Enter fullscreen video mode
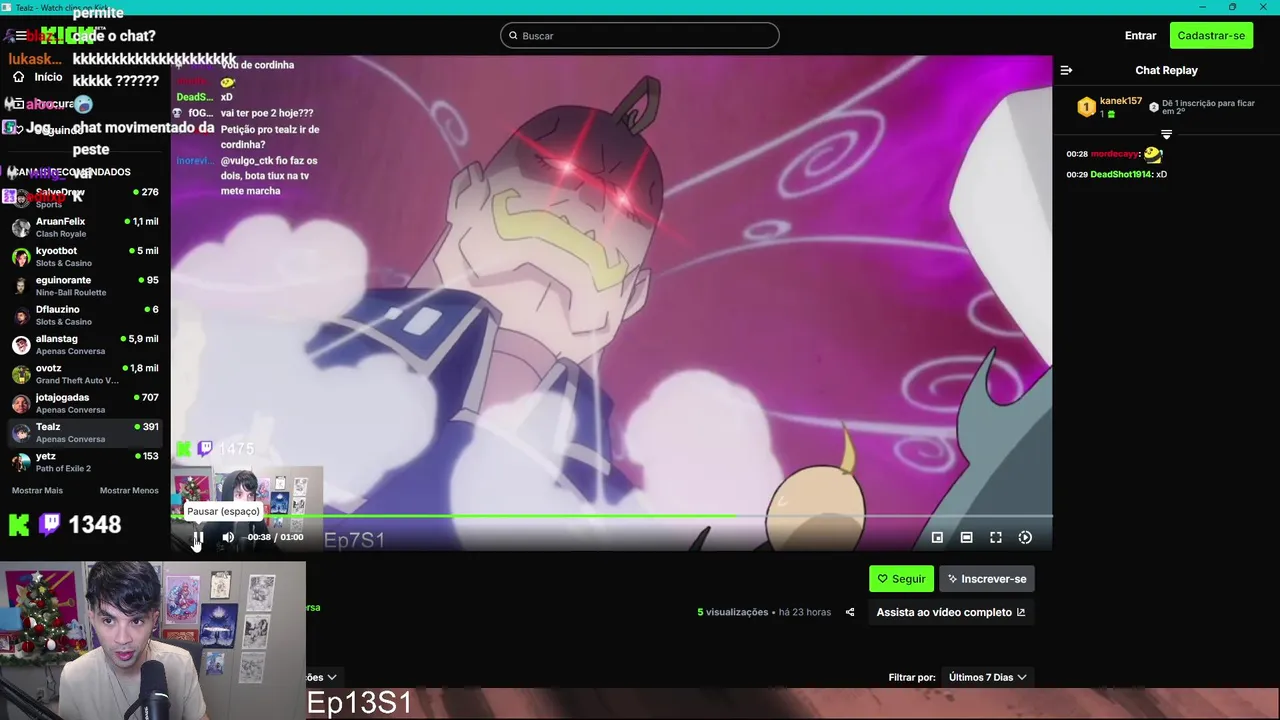The width and height of the screenshot is (1280, 720). 996,537
